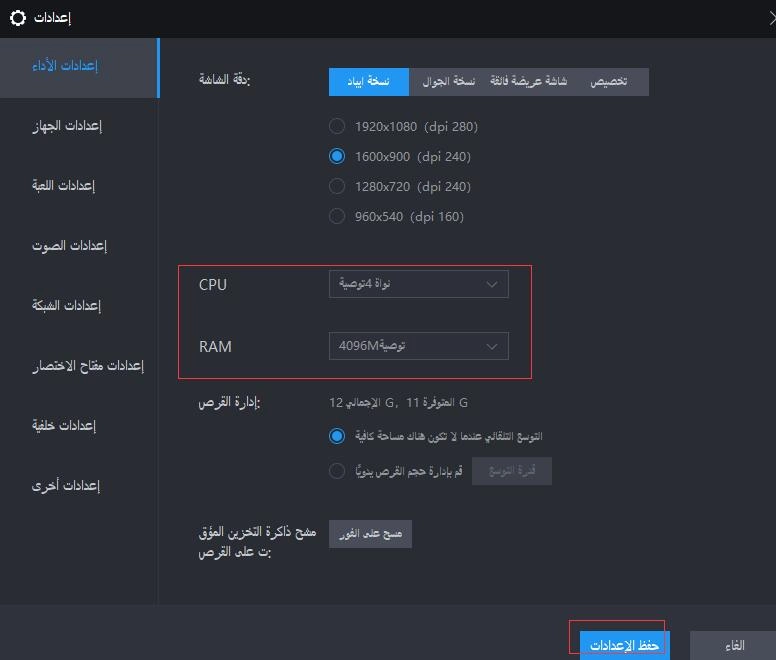This screenshot has height=660, width=776.
Task: Open إعدادات الصوت audio settings tab
Action: pyautogui.click(x=69, y=245)
